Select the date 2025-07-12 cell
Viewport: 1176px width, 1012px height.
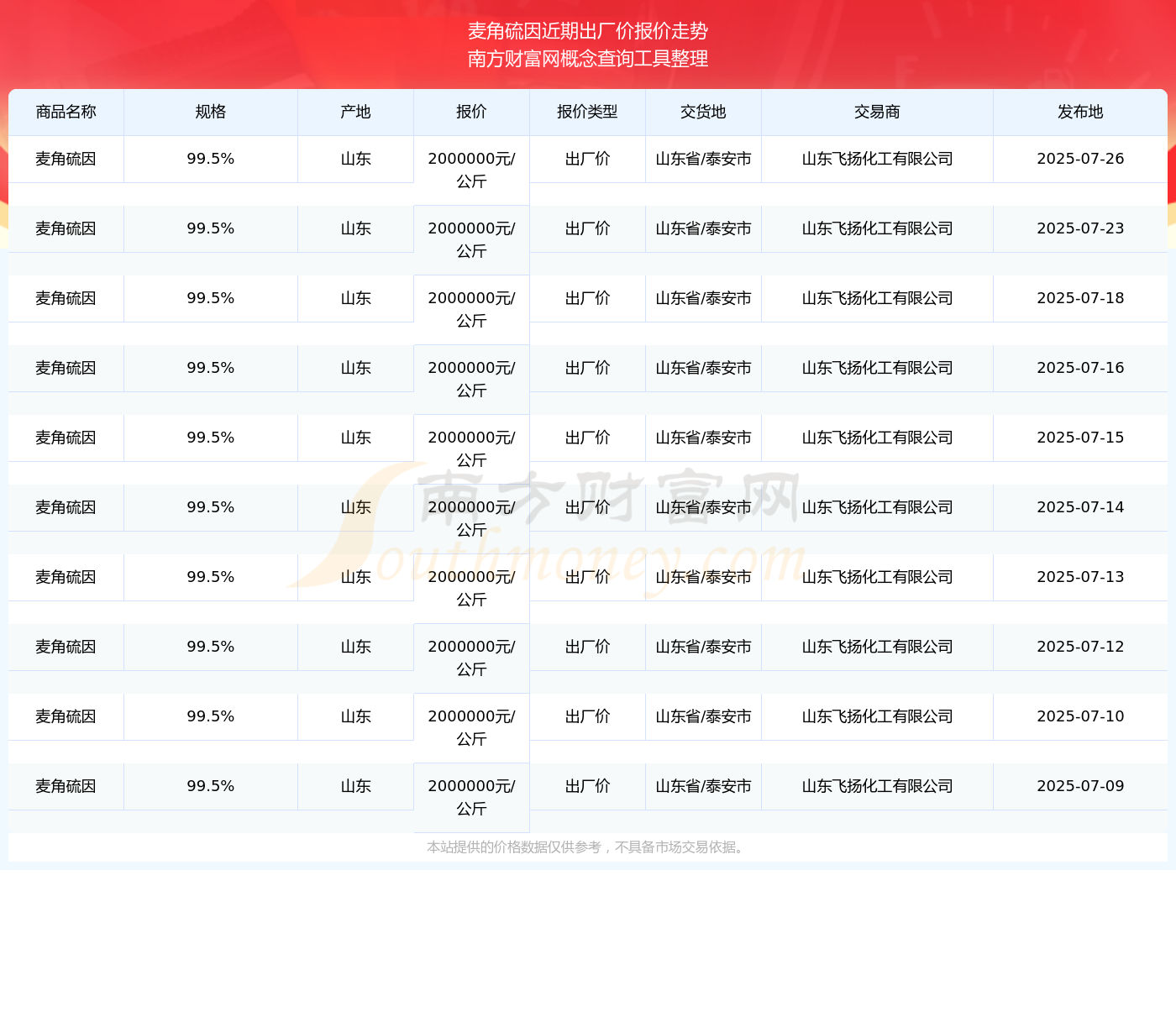[1080, 647]
